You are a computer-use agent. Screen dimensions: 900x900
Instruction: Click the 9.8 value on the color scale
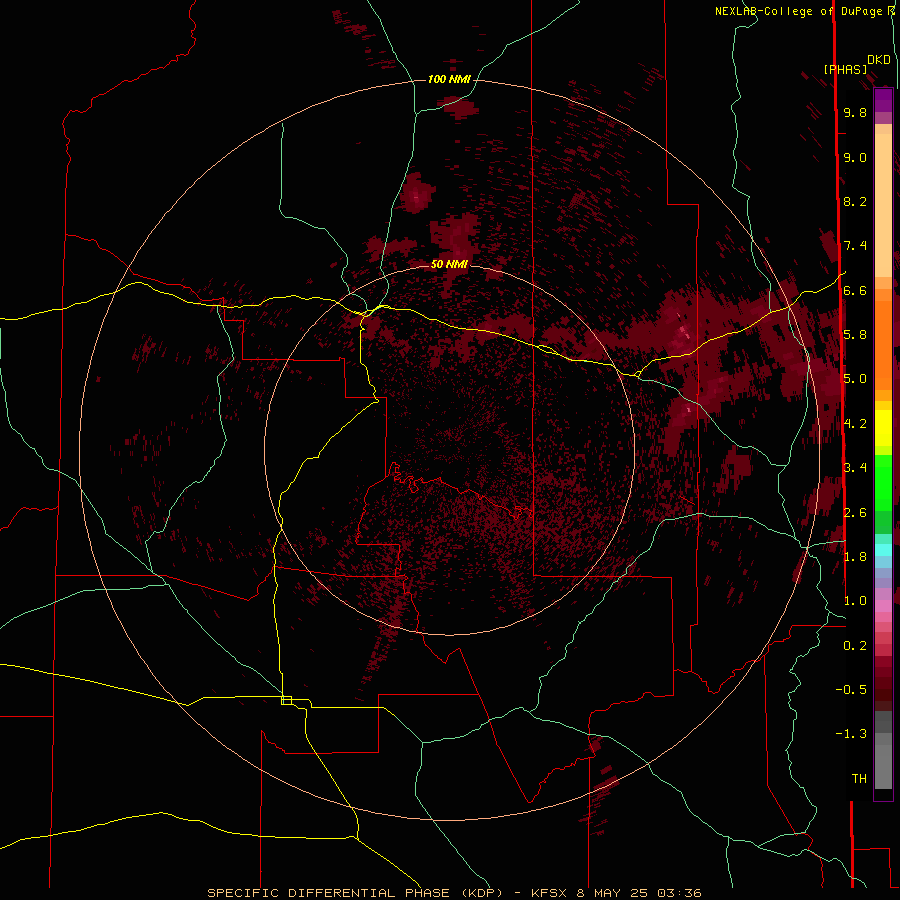pos(855,112)
